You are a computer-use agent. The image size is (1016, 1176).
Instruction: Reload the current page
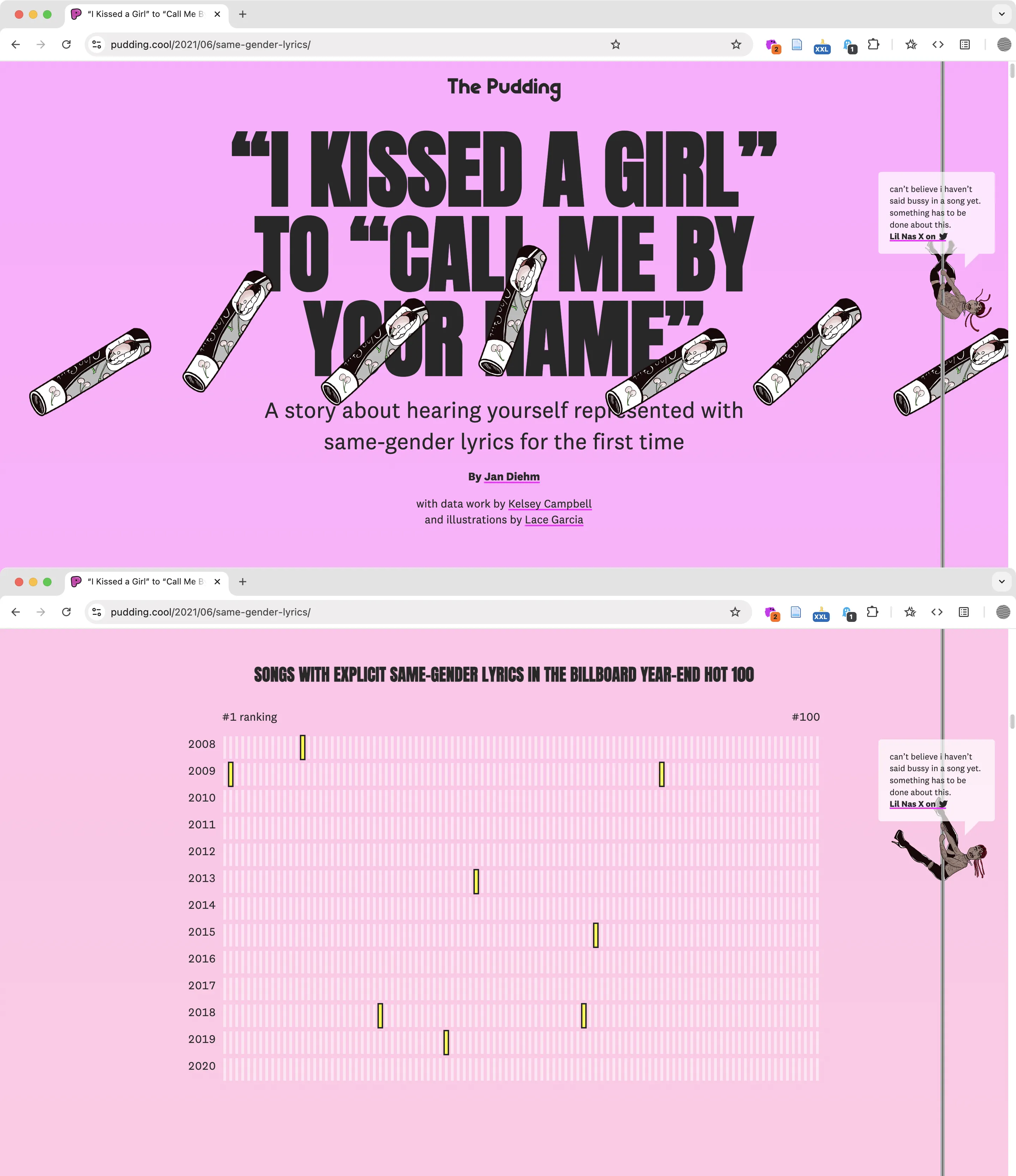(x=66, y=44)
